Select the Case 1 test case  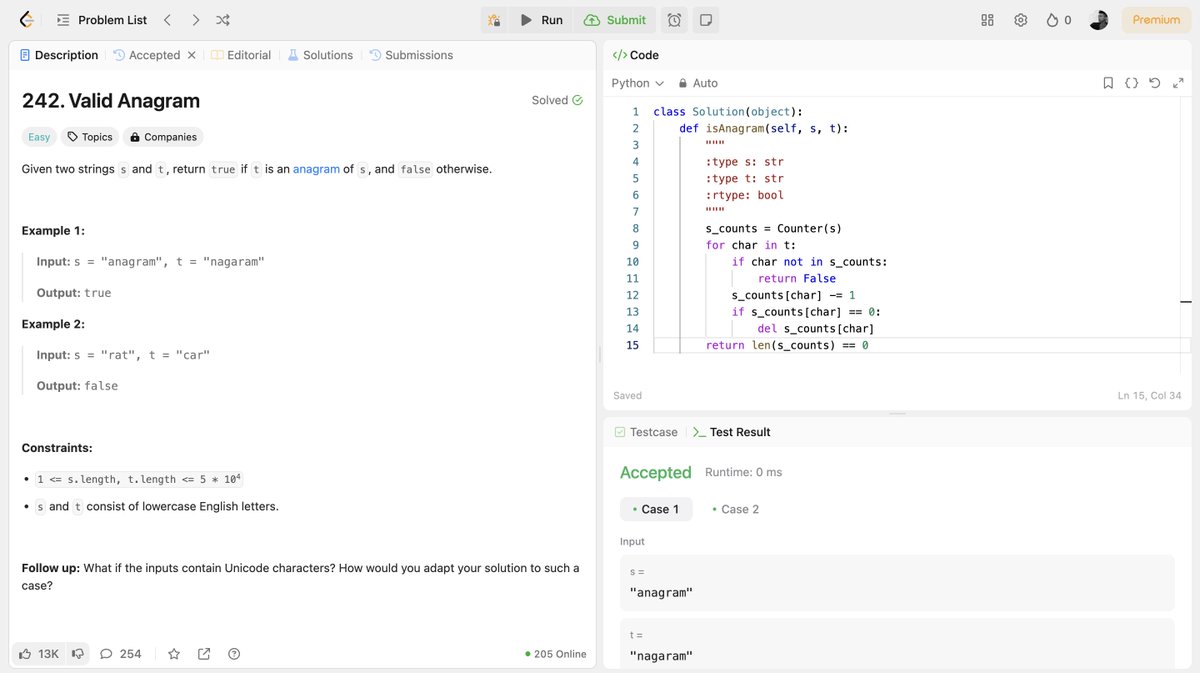[656, 509]
